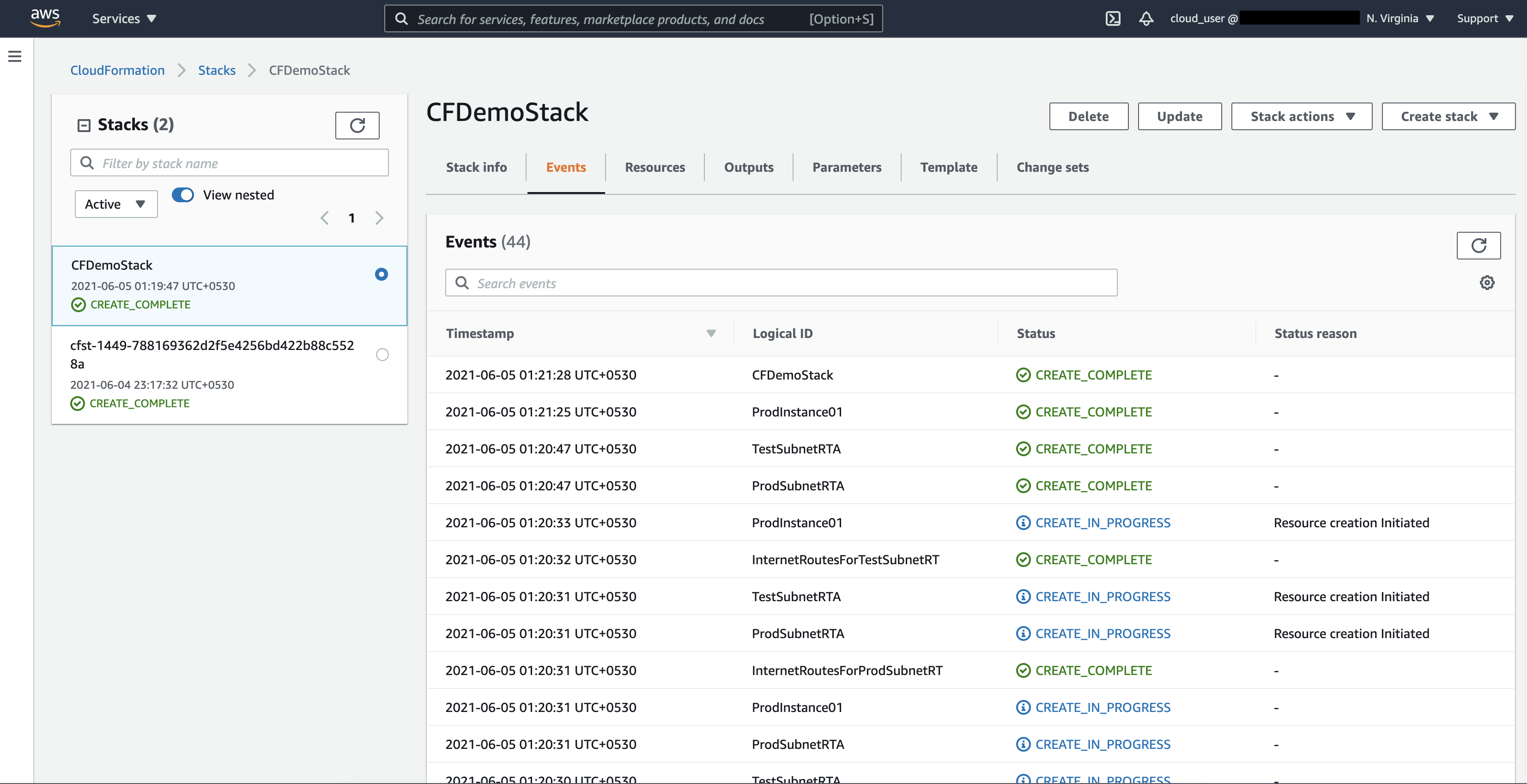Click the magnifier icon in stack name filter
The height and width of the screenshot is (784, 1527).
click(86, 163)
